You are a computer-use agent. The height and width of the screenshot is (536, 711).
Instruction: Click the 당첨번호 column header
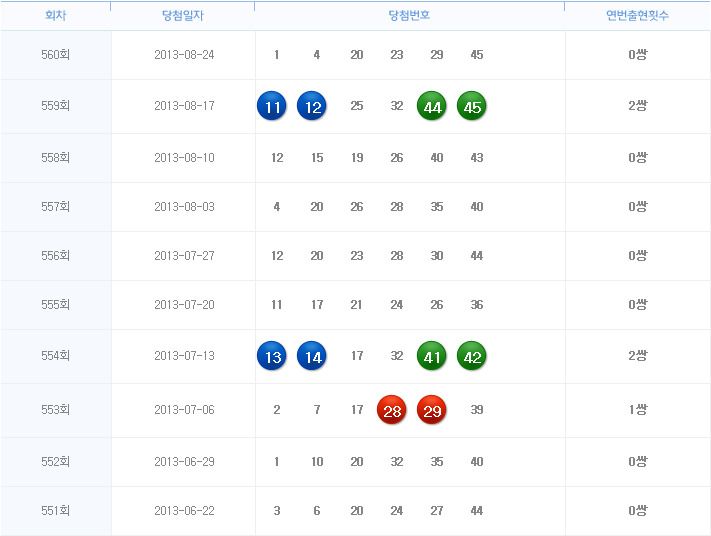point(409,16)
